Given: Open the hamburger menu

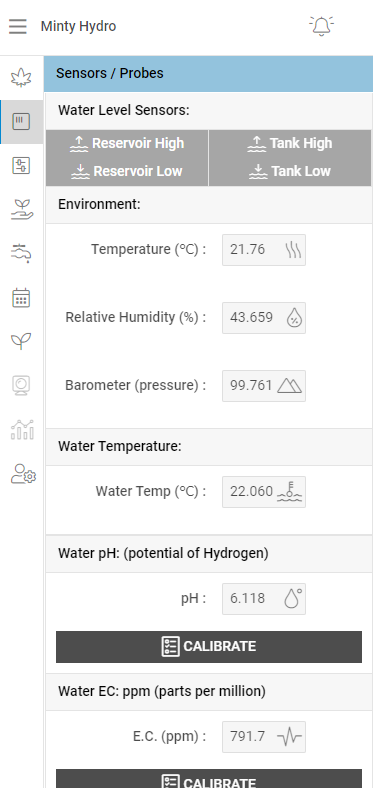Looking at the screenshot, I should tap(18, 26).
